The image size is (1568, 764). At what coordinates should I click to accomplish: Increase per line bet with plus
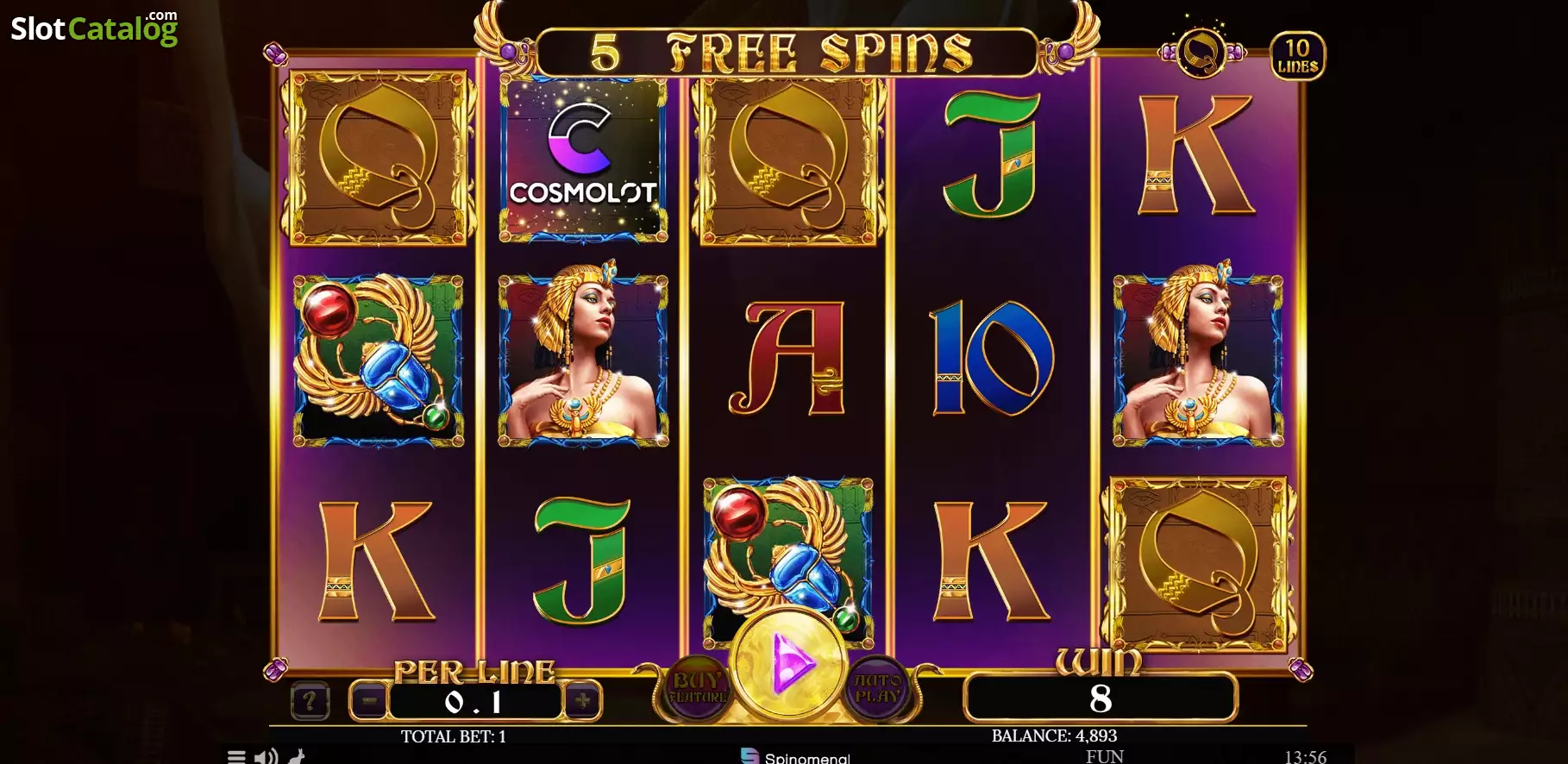coord(582,701)
